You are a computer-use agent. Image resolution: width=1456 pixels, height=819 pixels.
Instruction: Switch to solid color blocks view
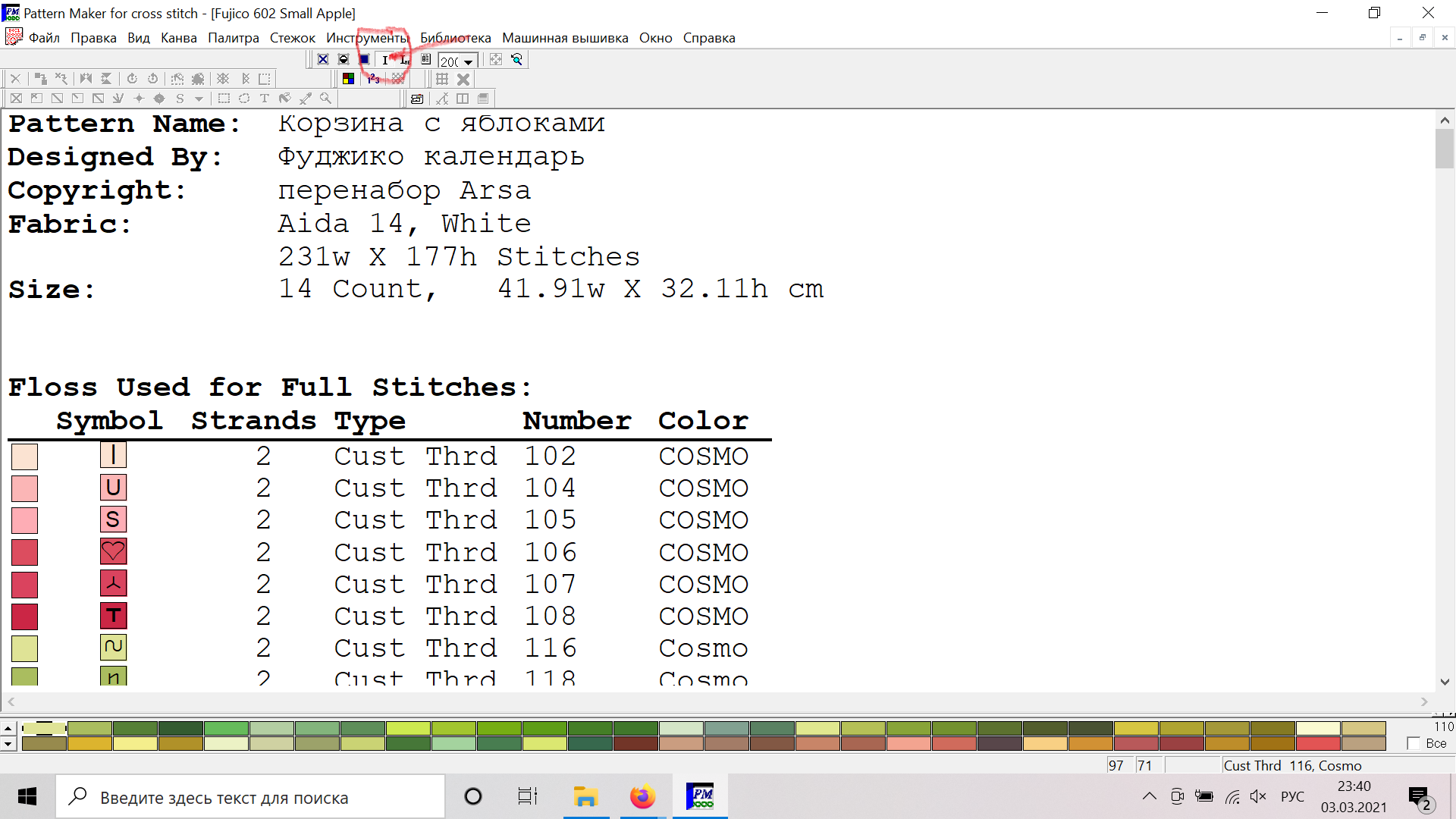tap(364, 59)
